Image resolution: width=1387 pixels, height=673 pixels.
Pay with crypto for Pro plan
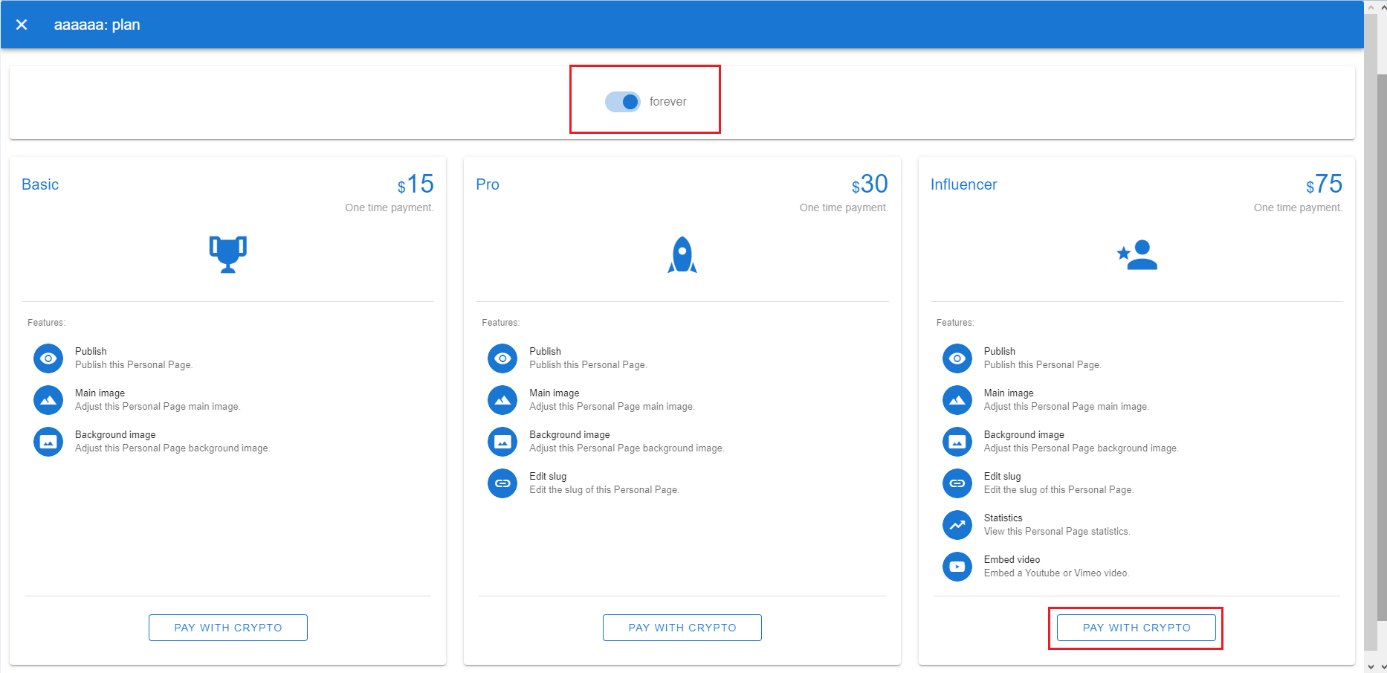[x=682, y=627]
